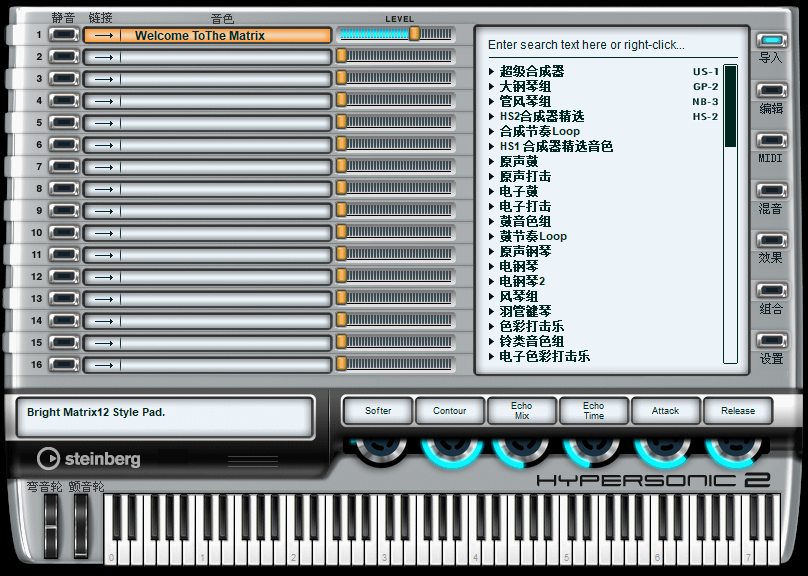The image size is (808, 576).
Task: Toggle mute button on channel 5
Action: pos(64,123)
